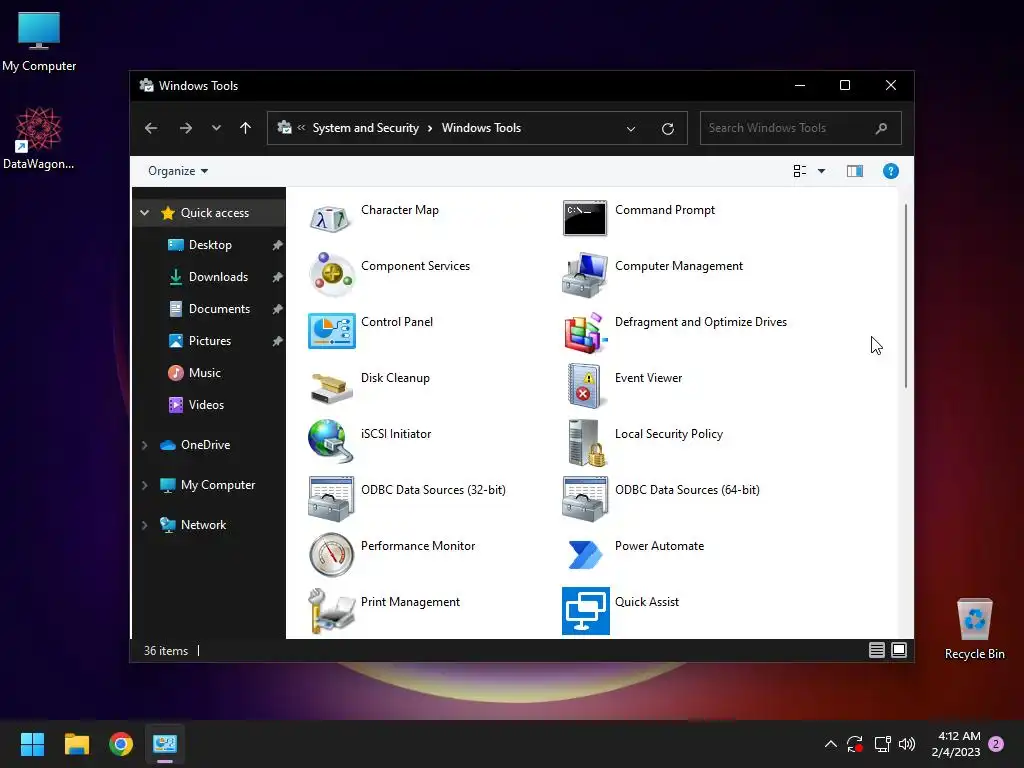The width and height of the screenshot is (1024, 768).
Task: Launch the Power Automate icon
Action: point(584,555)
